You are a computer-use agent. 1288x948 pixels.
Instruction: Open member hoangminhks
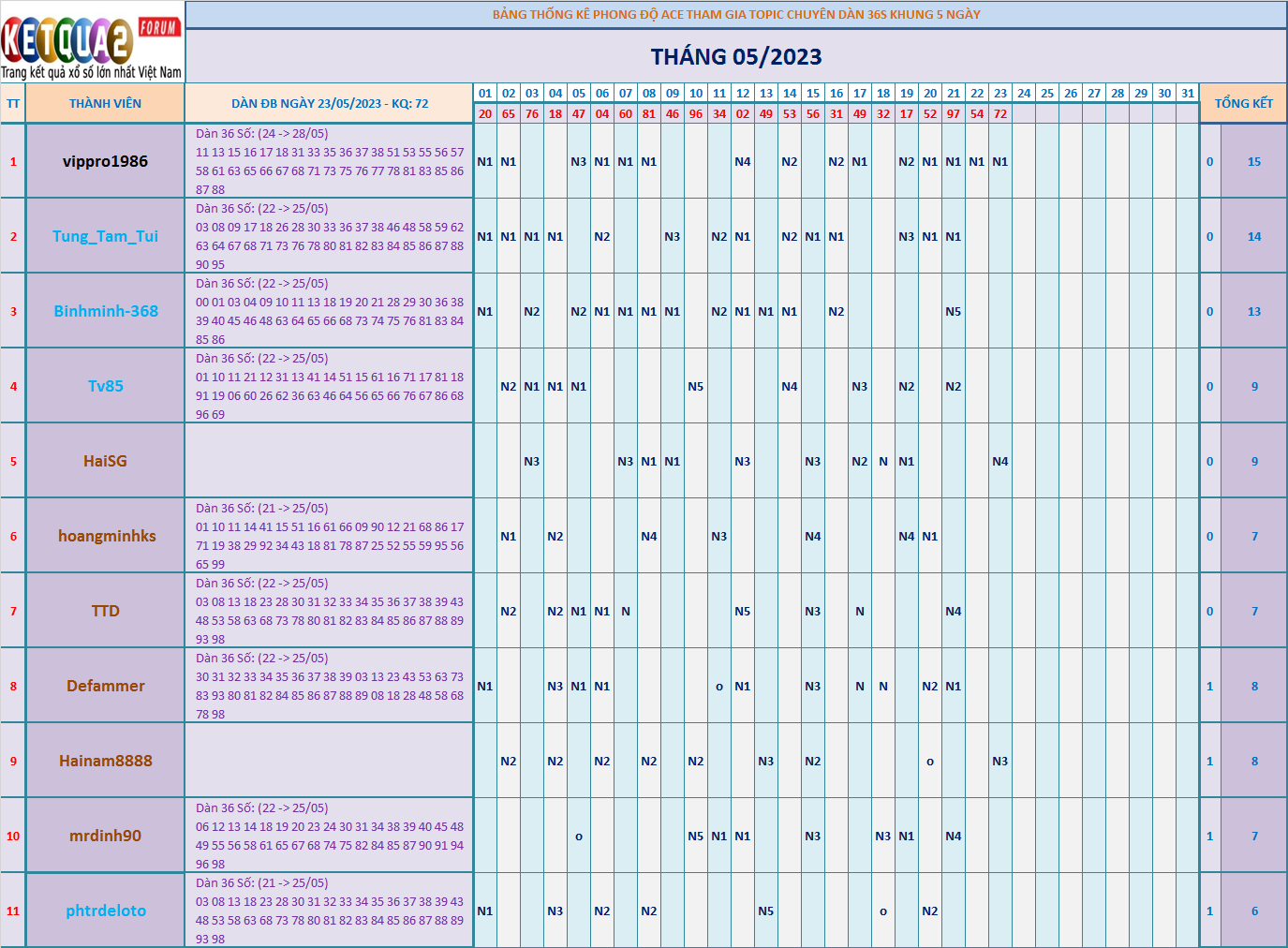[x=105, y=536]
